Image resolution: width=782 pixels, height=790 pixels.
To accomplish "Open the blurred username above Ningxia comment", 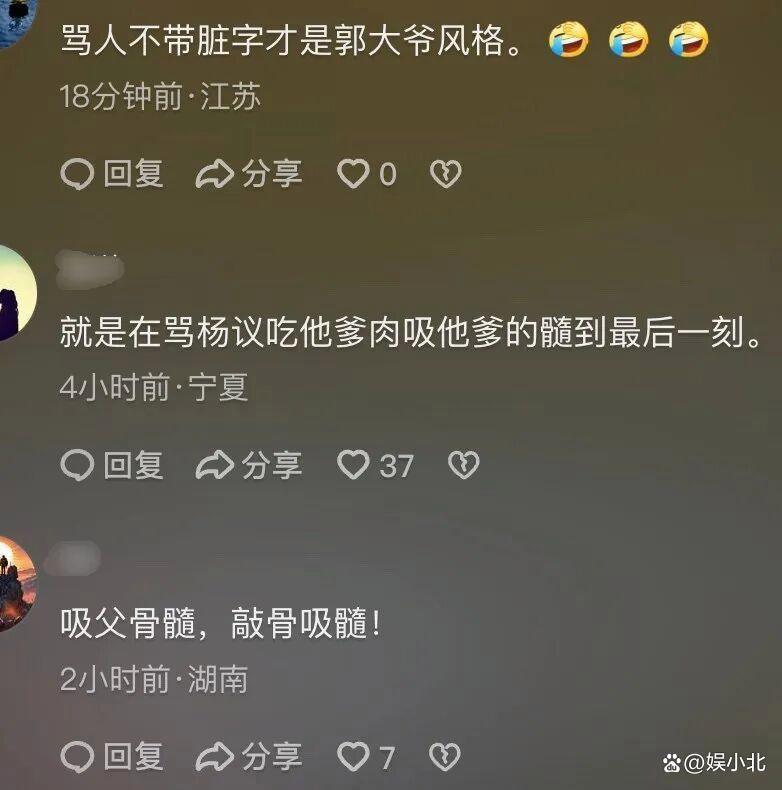I will [x=89, y=270].
